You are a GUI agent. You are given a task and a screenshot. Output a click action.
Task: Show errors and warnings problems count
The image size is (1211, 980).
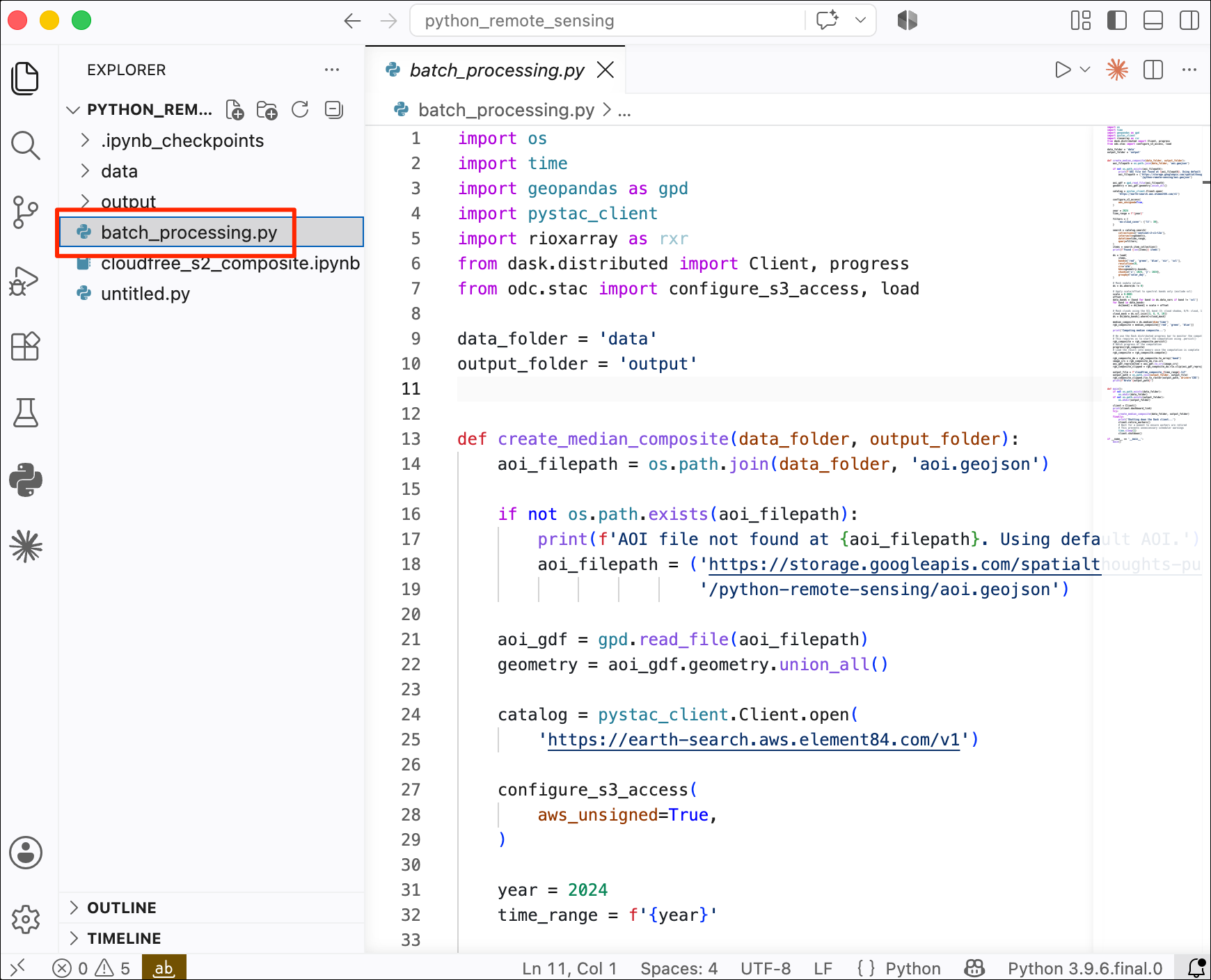pyautogui.click(x=91, y=968)
